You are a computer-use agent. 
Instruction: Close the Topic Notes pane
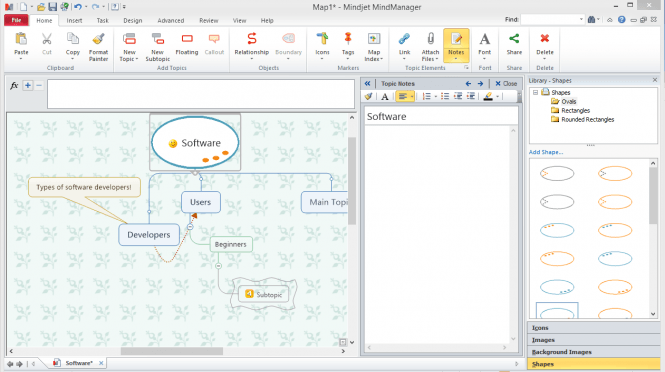[506, 84]
